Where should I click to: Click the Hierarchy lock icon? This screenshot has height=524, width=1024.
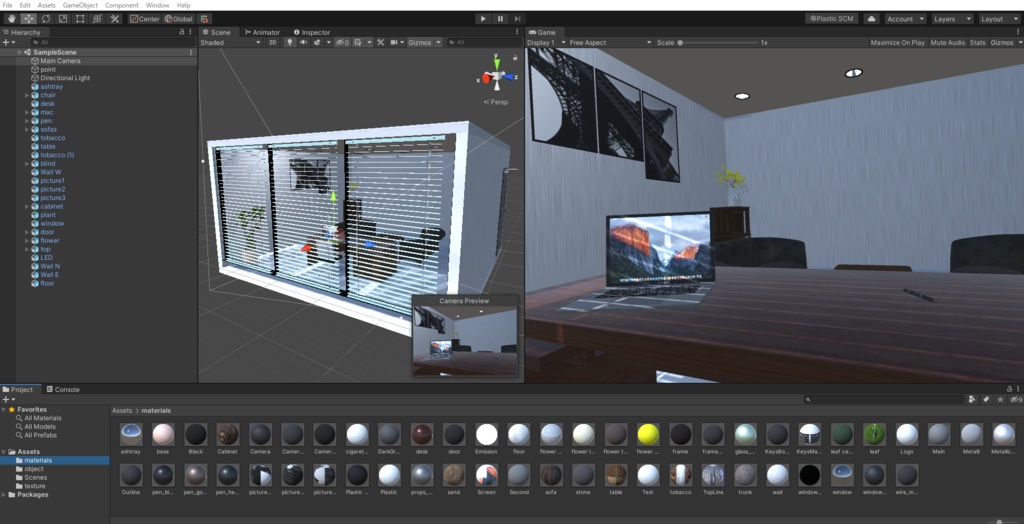(182, 32)
